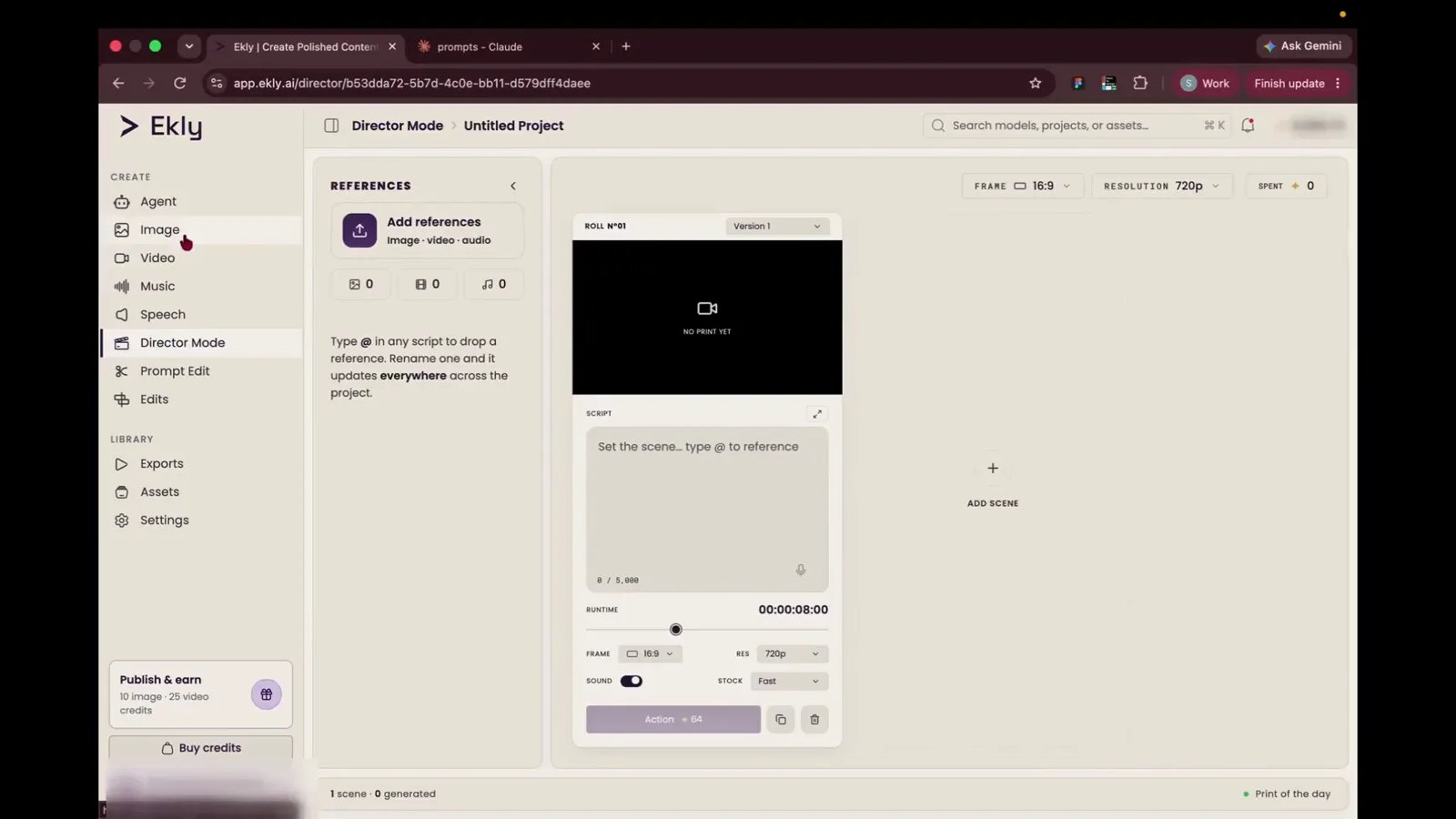Click the 00:00:08:00 runtime value
The width and height of the screenshot is (1456, 819).
point(794,610)
